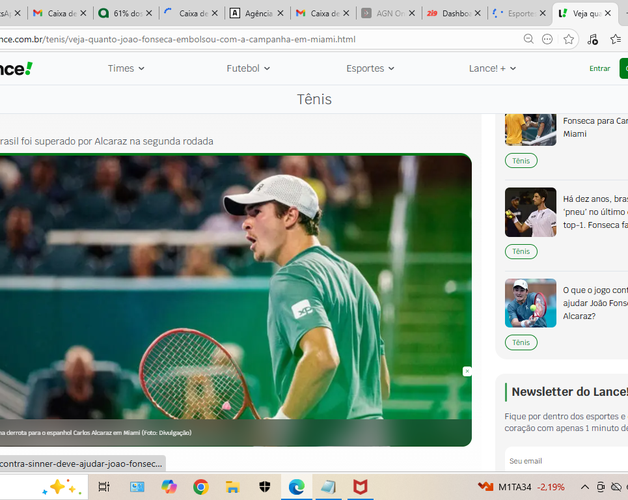The width and height of the screenshot is (628, 500).
Task: Add page to favorites with star icon
Action: tap(569, 39)
